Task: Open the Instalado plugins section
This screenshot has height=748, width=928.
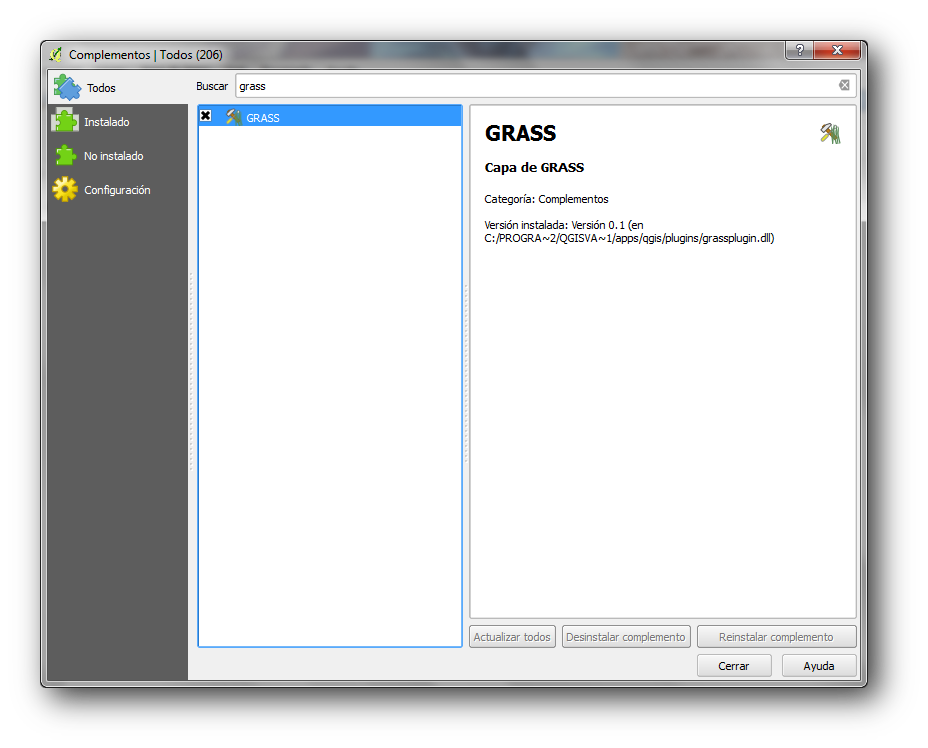Action: pos(117,122)
